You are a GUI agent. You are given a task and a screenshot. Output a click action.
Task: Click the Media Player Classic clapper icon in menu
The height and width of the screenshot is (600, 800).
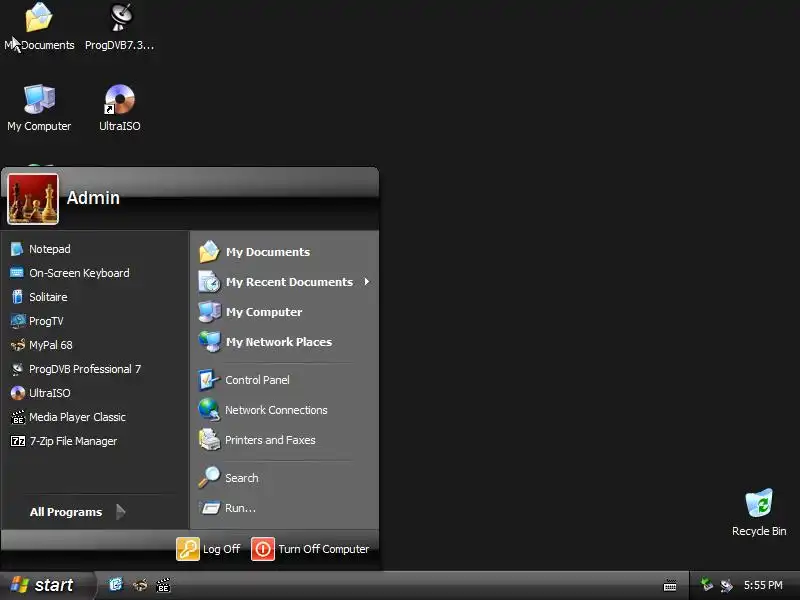click(18, 417)
